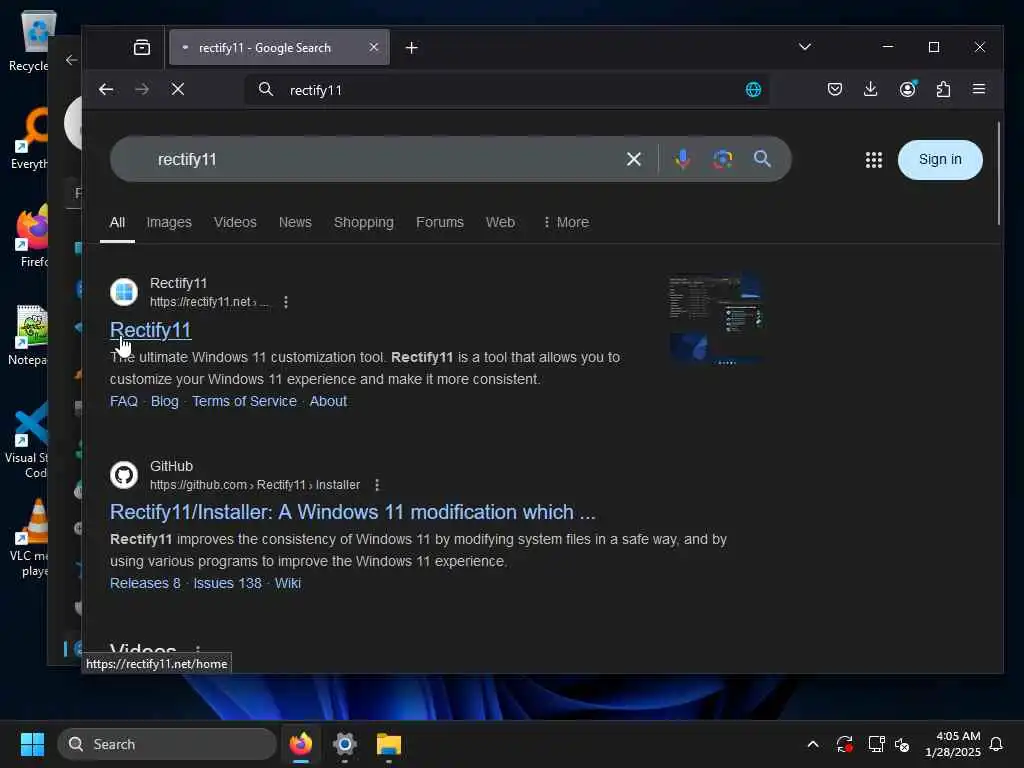Click the address bar containing rectify11
1024x768 pixels.
click(x=506, y=90)
